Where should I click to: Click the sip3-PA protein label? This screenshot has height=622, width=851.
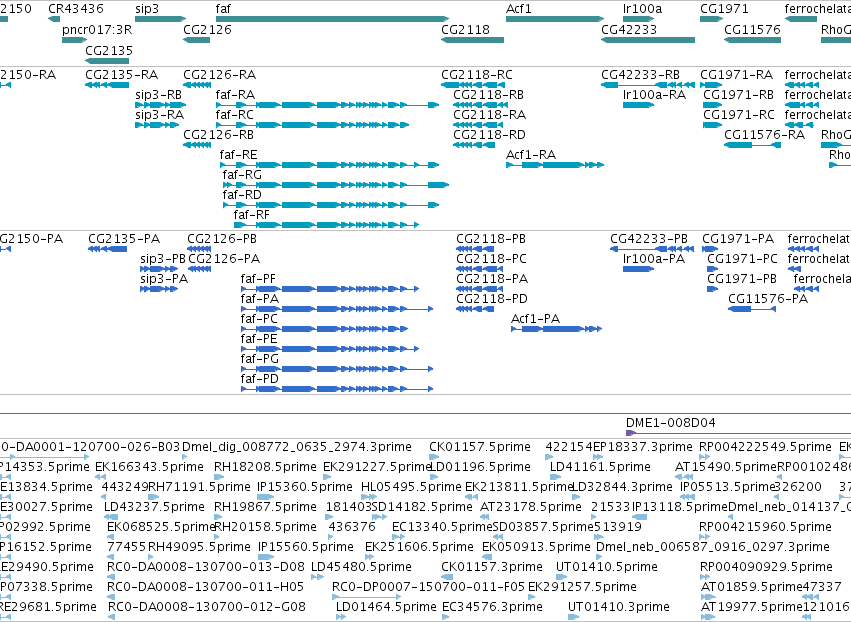pyautogui.click(x=164, y=278)
